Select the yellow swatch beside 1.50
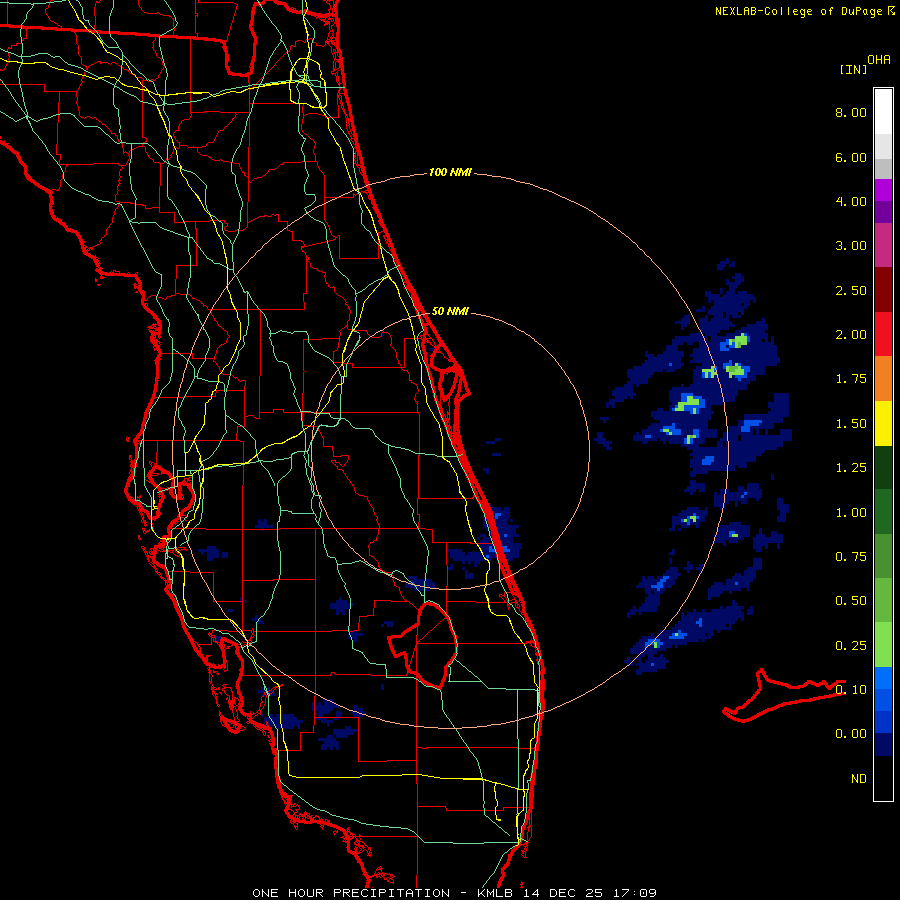This screenshot has width=900, height=900. click(x=883, y=423)
